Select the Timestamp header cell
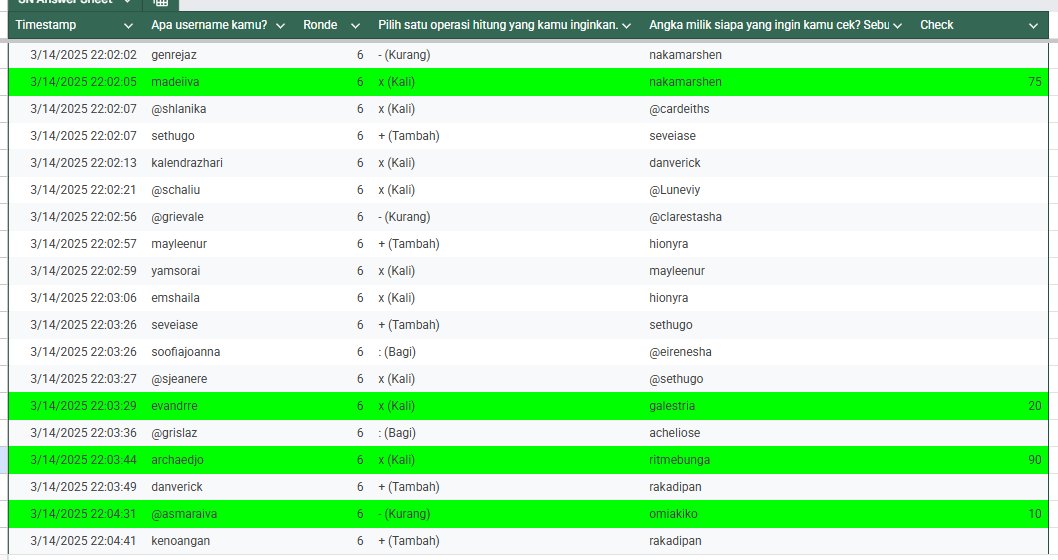1058x560 pixels. click(76, 25)
